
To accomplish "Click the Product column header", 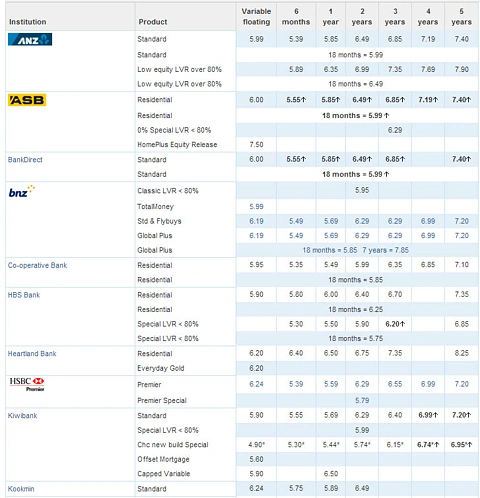I will coord(153,22).
